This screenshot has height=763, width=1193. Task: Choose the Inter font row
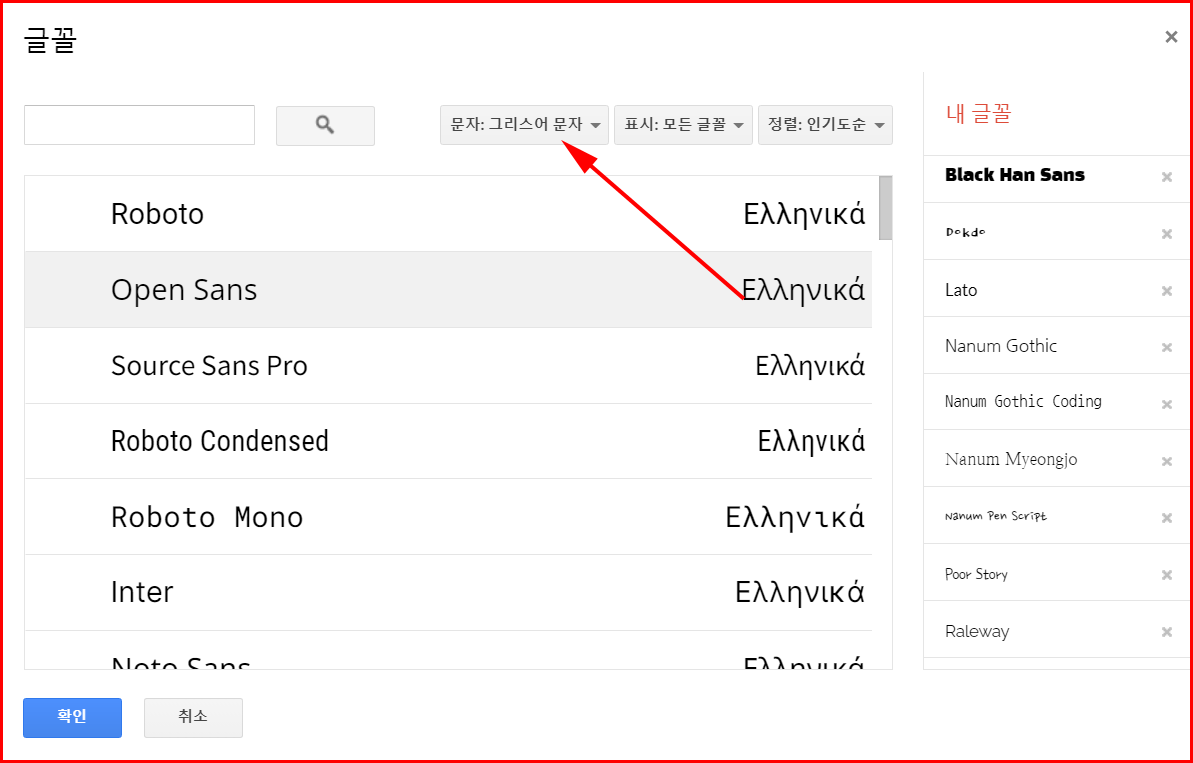pos(448,593)
